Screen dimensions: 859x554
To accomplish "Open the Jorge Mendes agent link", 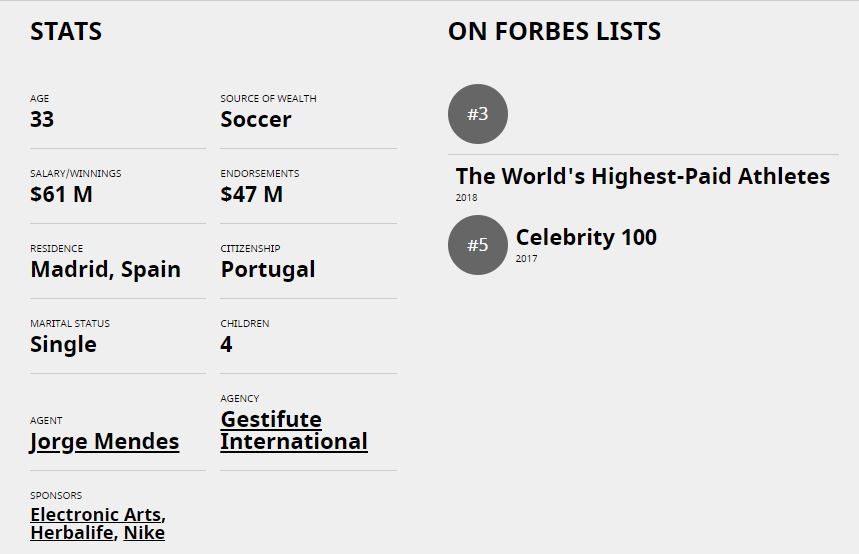I will coord(105,442).
